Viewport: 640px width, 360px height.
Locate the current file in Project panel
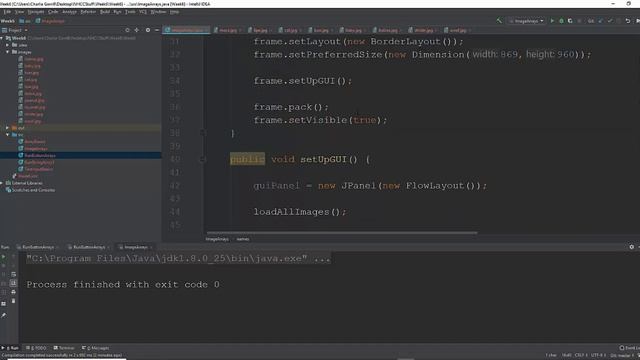pyautogui.click(x=127, y=30)
